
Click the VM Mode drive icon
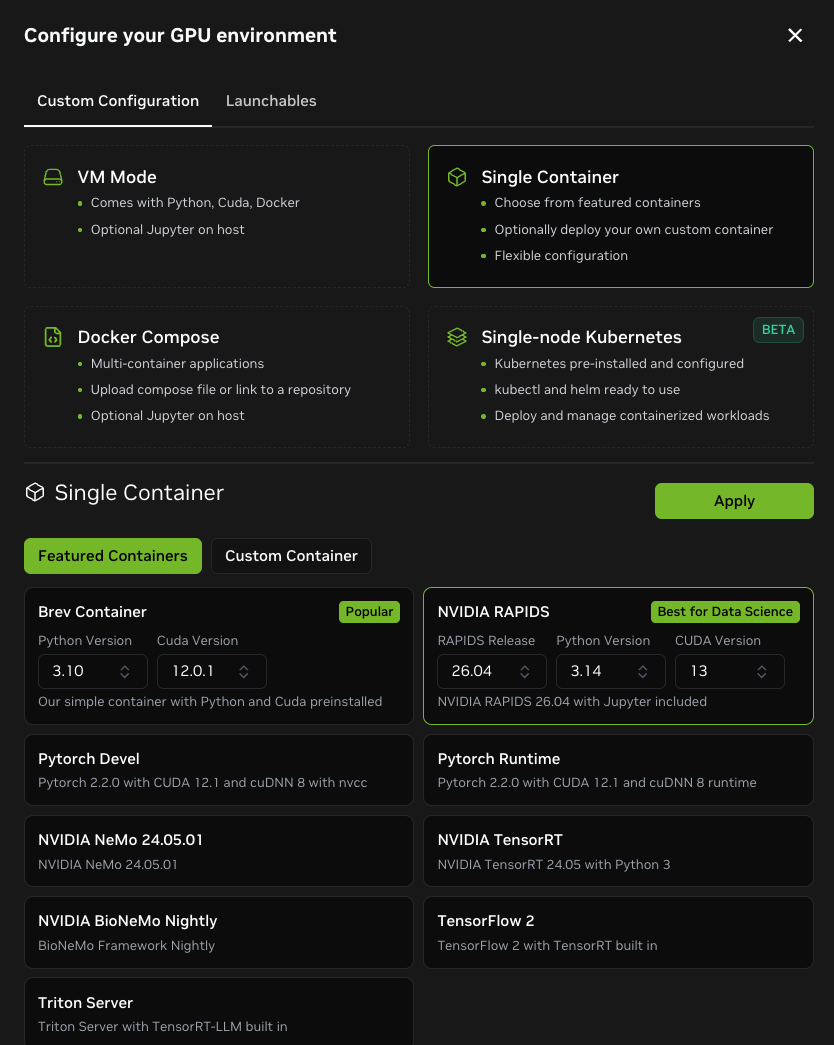(x=53, y=177)
